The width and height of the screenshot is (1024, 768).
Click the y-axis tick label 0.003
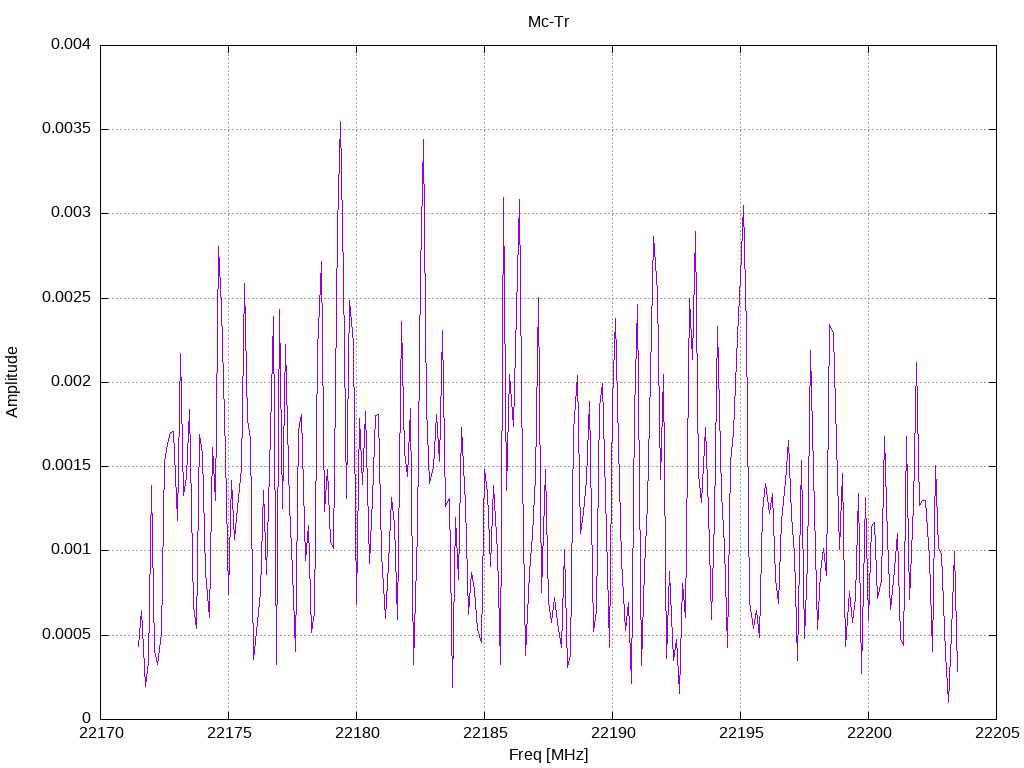click(x=71, y=213)
